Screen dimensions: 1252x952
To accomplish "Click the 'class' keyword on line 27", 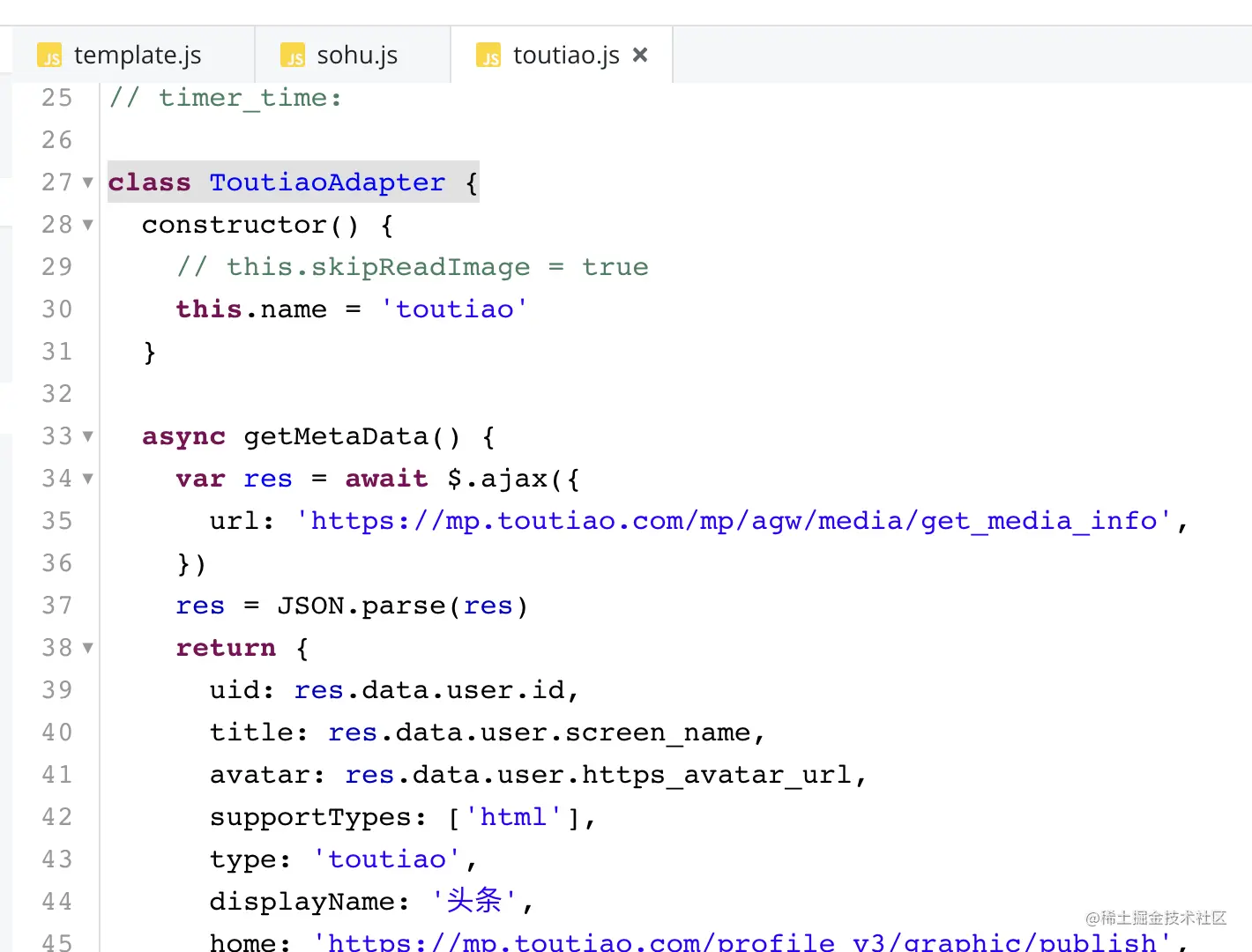I will click(149, 182).
